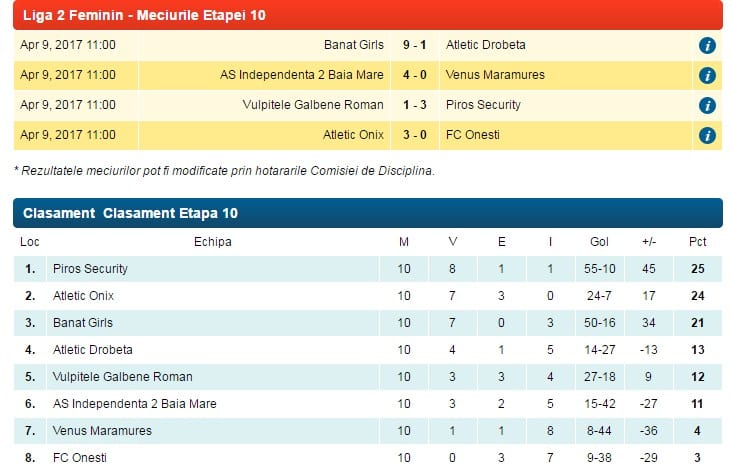Click Clasament Etapa 10 blue header
732x474 pixels.
click(368, 213)
